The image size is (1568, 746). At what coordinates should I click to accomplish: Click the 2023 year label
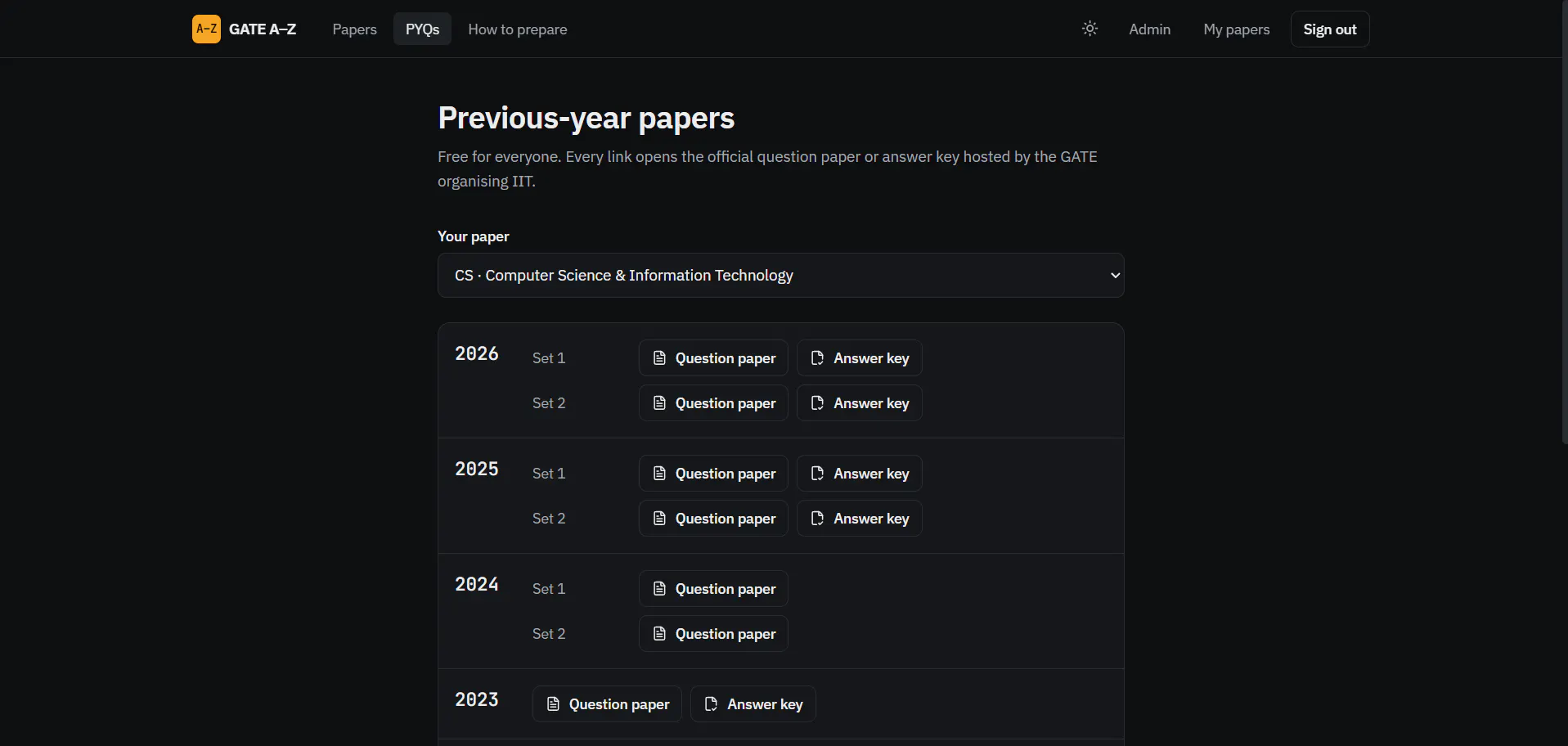[x=476, y=699]
